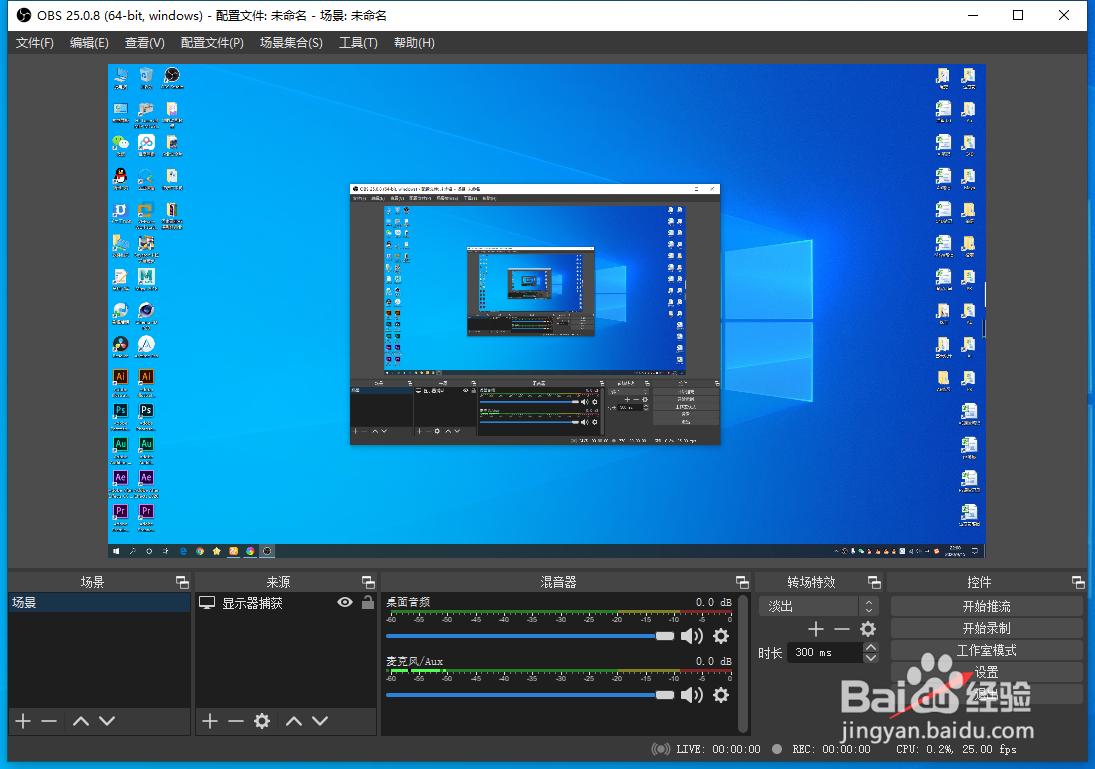Undock the 场景 panel
The width and height of the screenshot is (1095, 769).
click(182, 582)
